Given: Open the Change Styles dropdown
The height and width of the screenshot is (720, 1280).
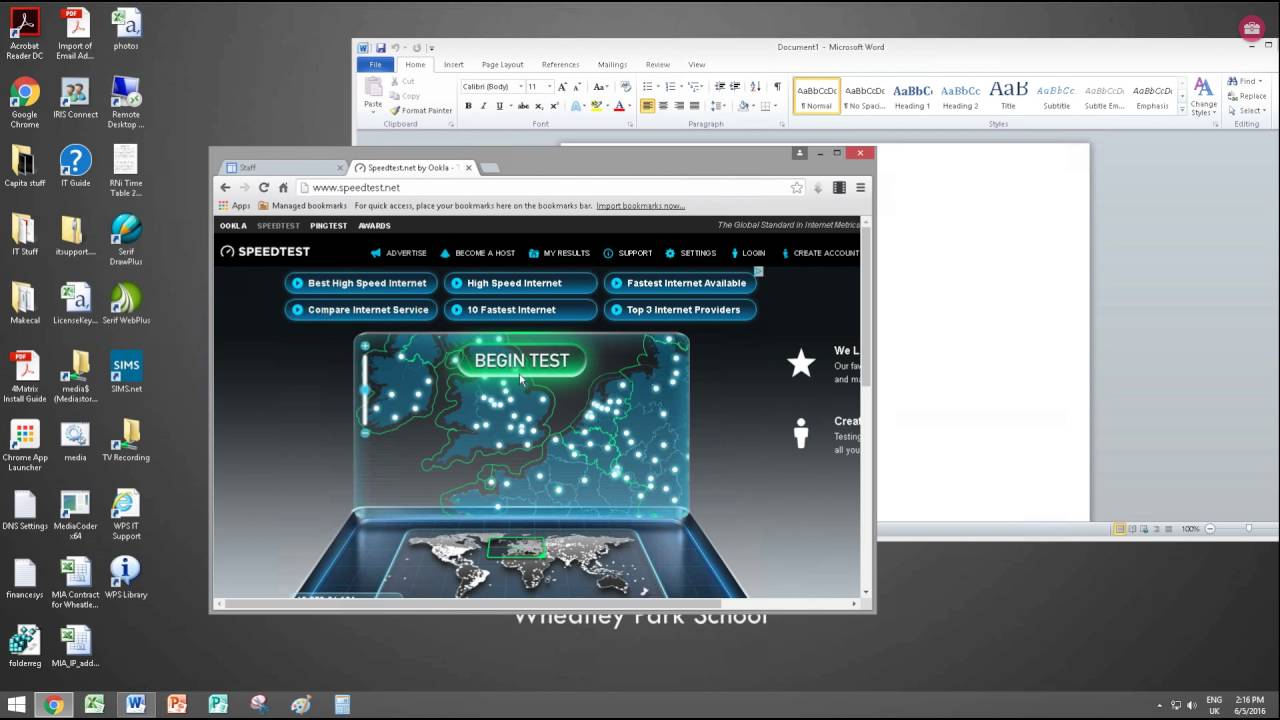Looking at the screenshot, I should pos(1204,96).
